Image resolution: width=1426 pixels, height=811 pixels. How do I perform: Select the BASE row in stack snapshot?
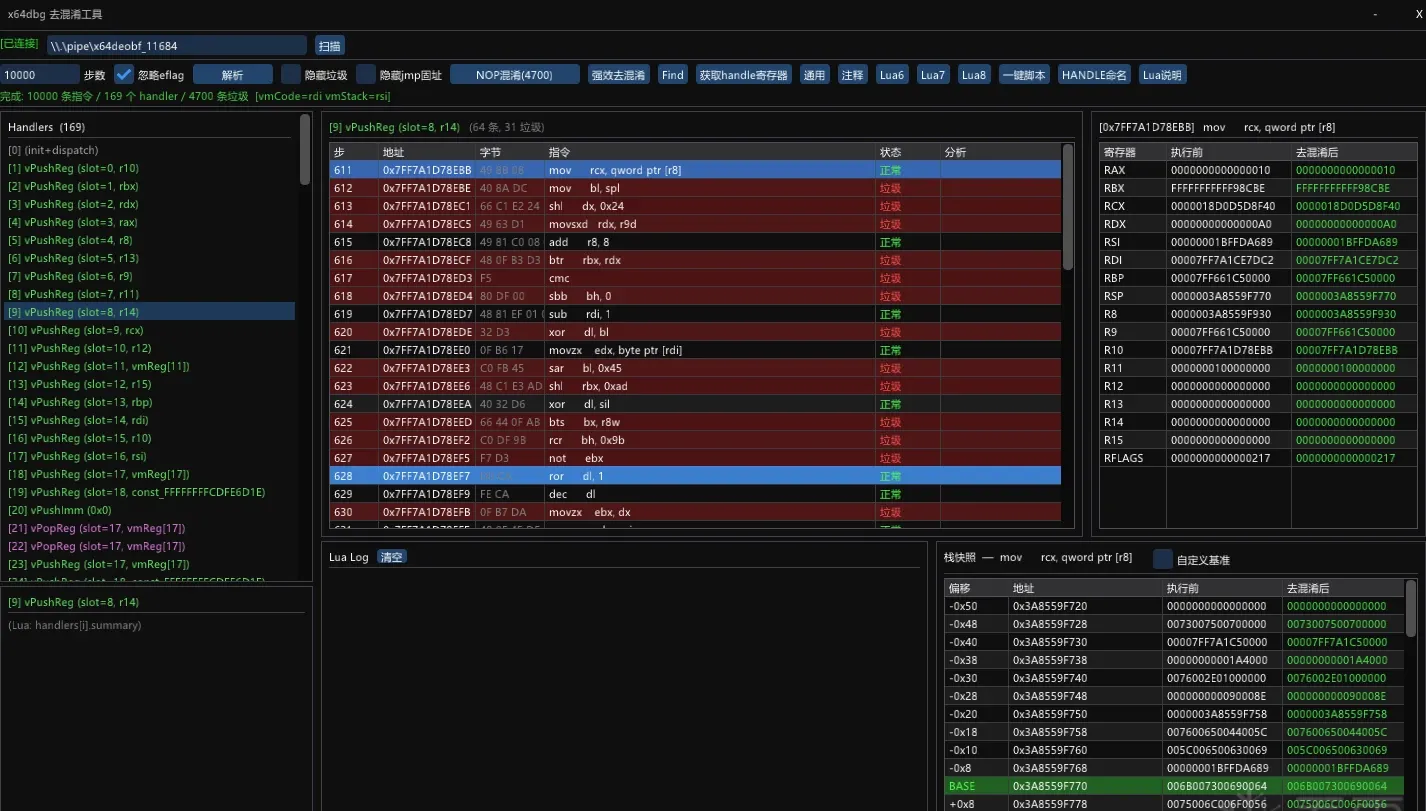click(x=1175, y=786)
